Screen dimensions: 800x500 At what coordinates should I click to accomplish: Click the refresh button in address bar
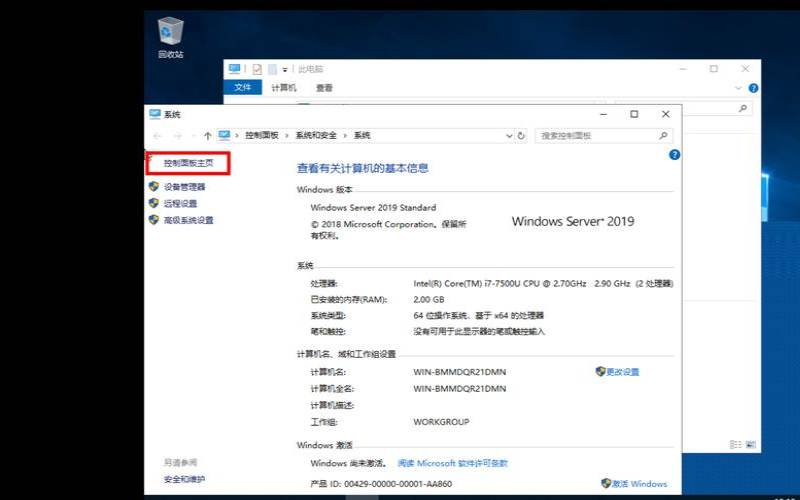(x=522, y=135)
